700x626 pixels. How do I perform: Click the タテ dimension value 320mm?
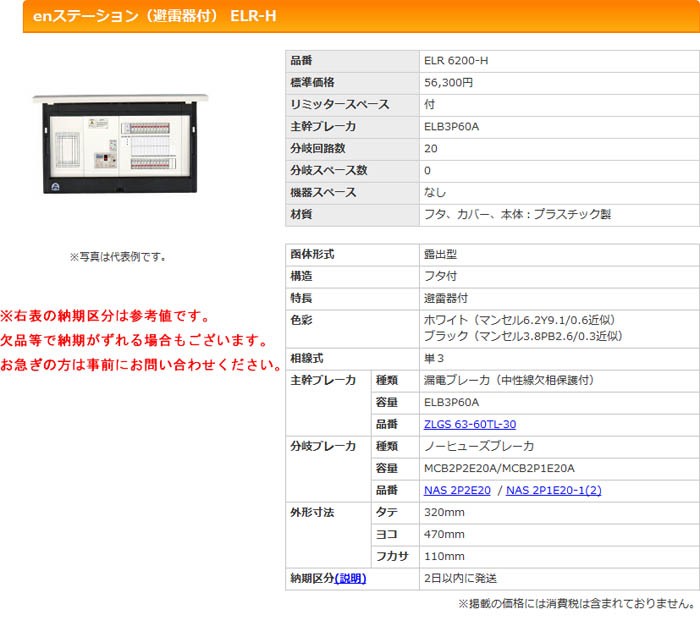click(444, 513)
